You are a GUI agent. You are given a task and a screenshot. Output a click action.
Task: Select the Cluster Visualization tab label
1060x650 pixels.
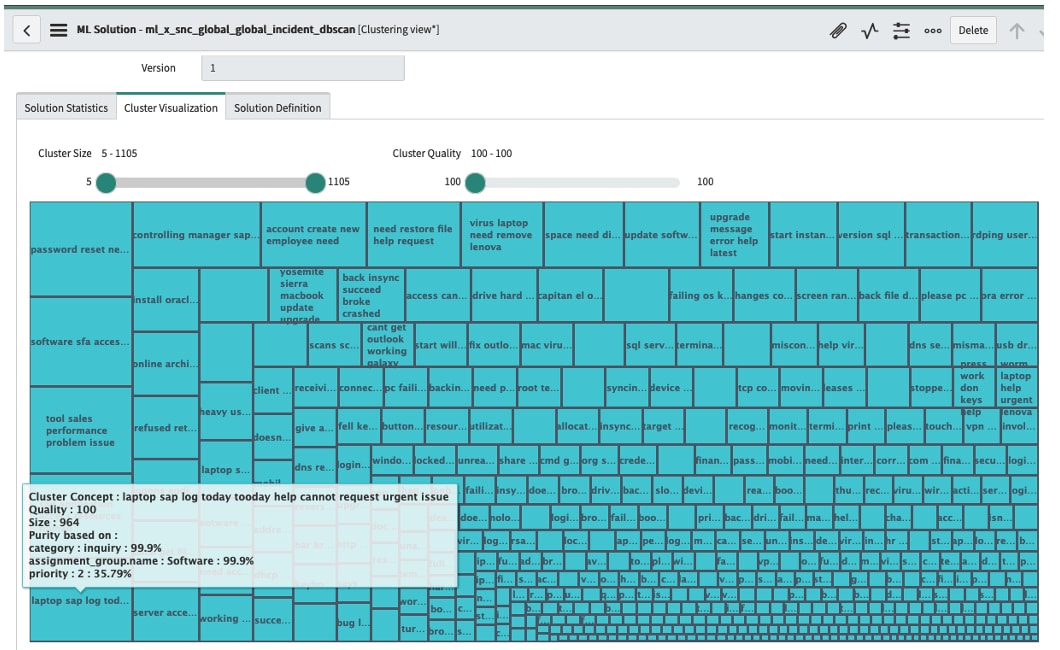pyautogui.click(x=172, y=107)
